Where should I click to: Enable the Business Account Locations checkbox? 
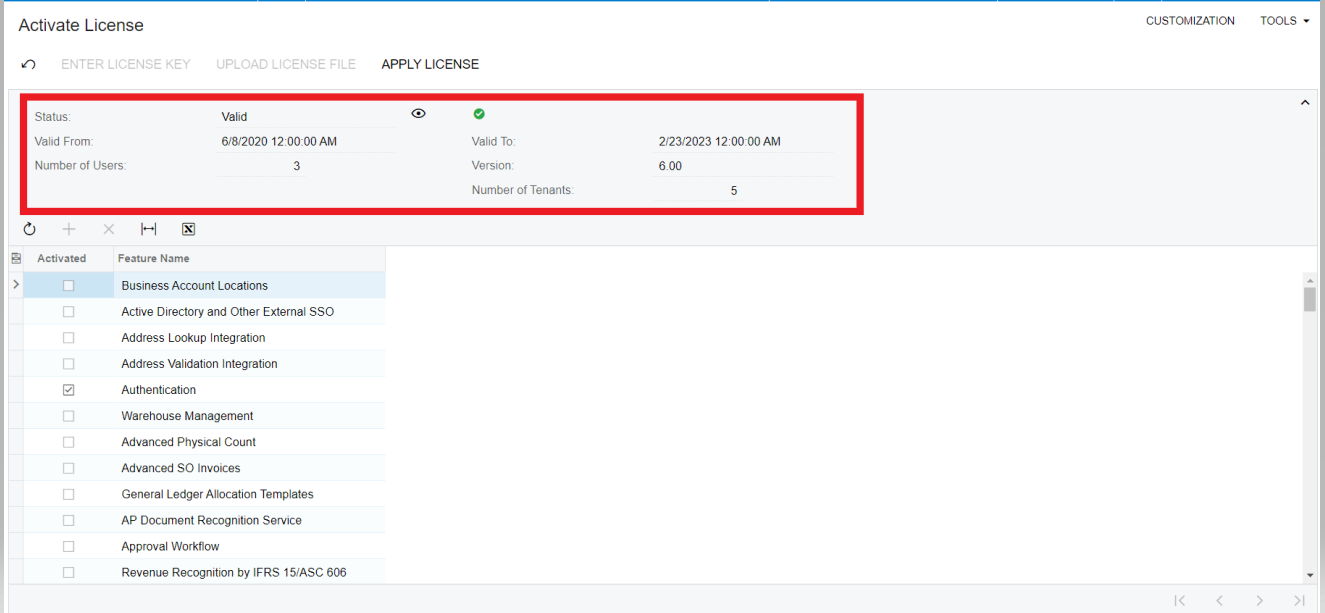pyautogui.click(x=68, y=285)
